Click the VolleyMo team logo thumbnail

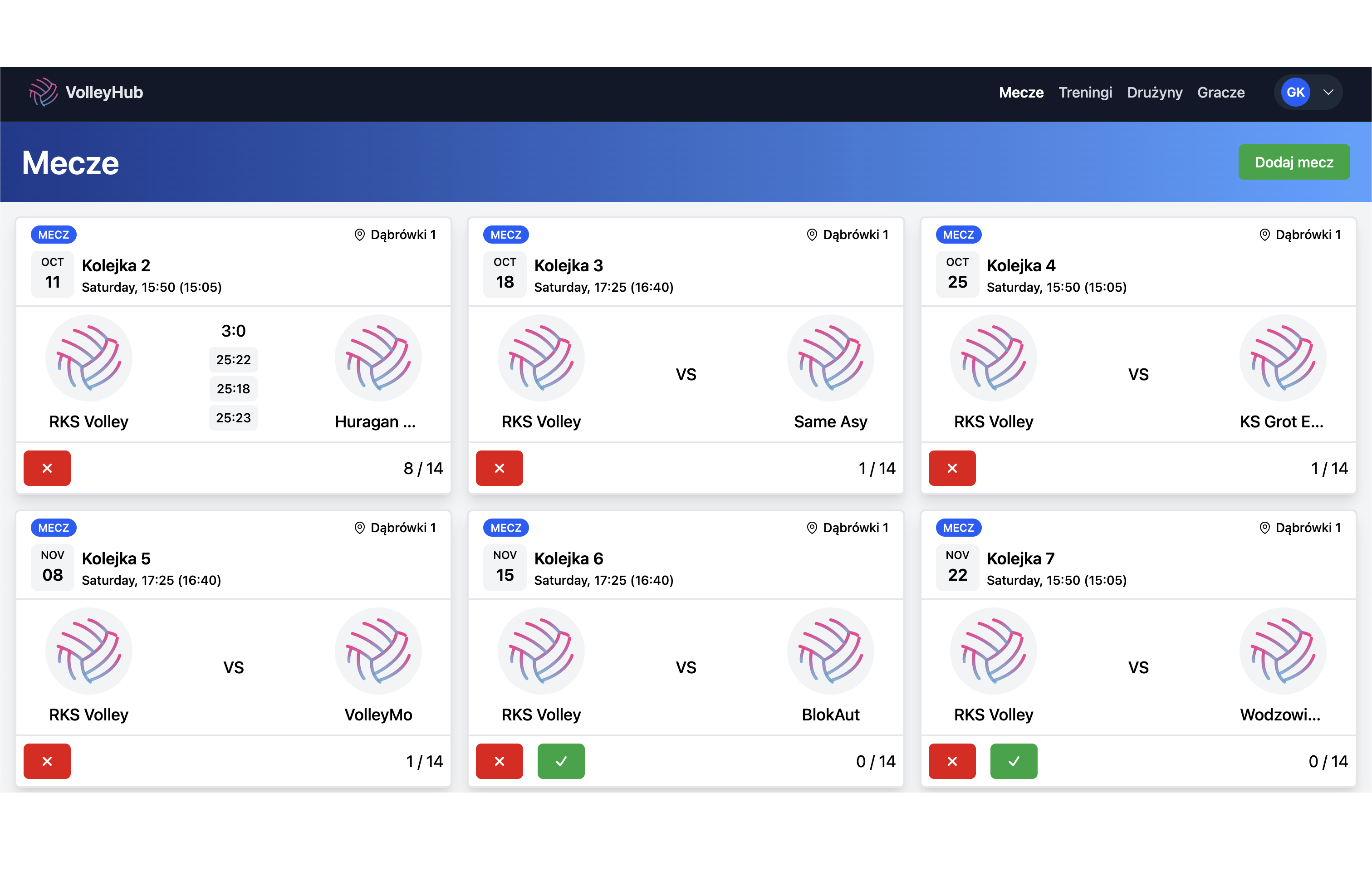coord(378,651)
